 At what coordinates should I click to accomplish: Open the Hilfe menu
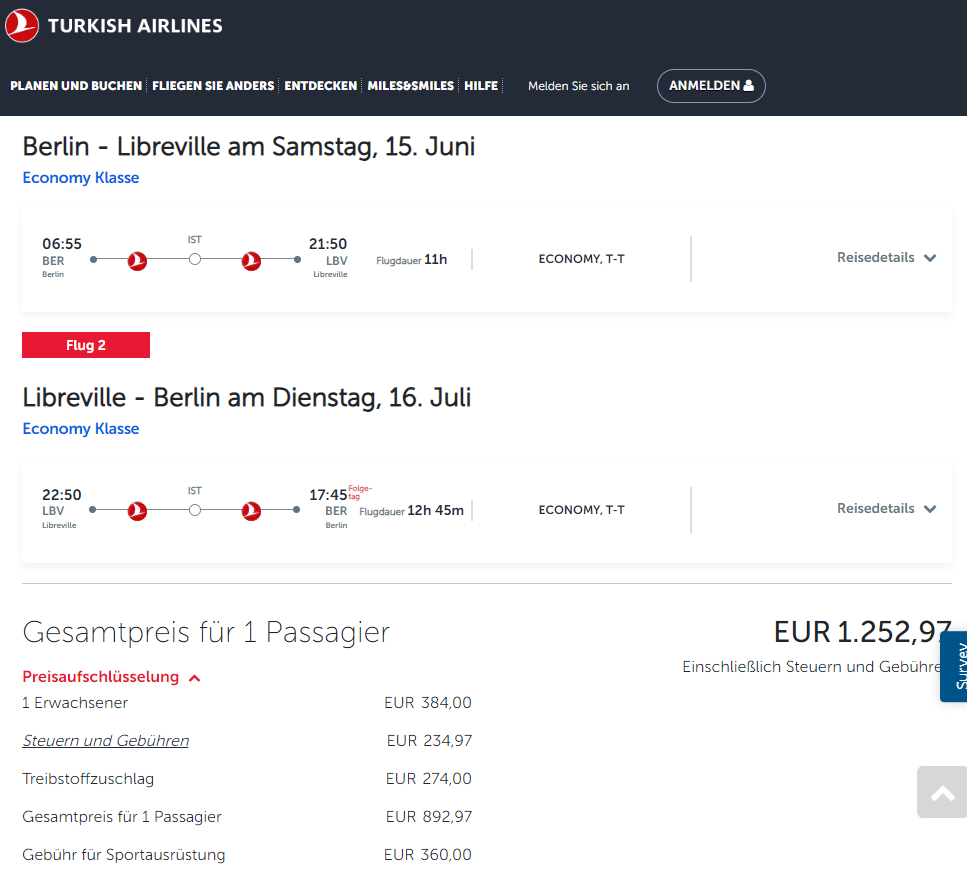[481, 86]
